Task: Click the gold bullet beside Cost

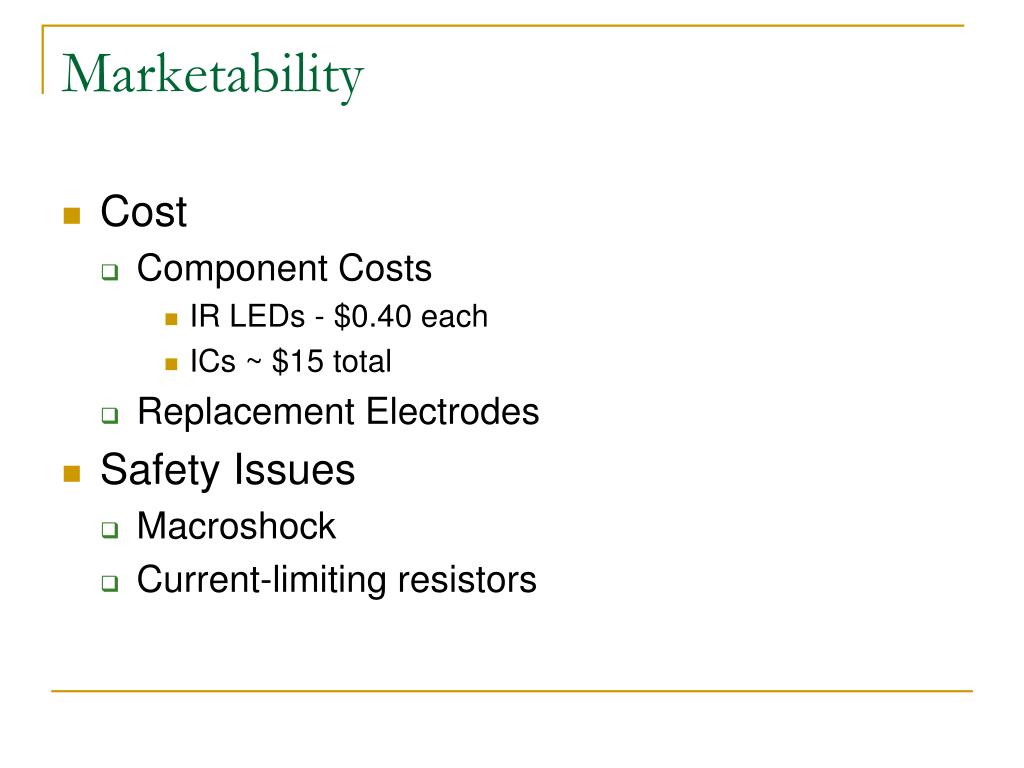Action: (72, 216)
